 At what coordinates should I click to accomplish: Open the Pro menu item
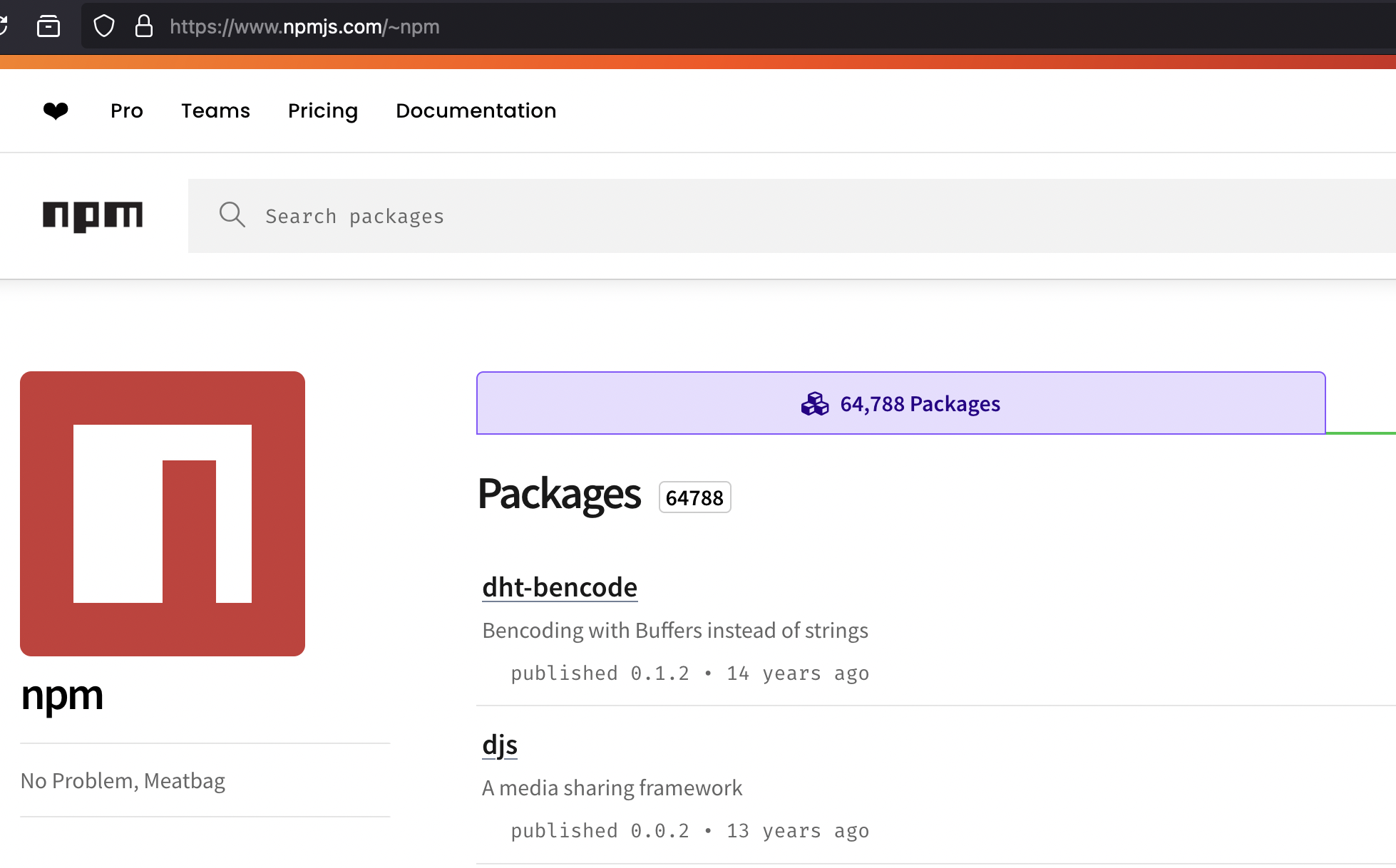(127, 110)
